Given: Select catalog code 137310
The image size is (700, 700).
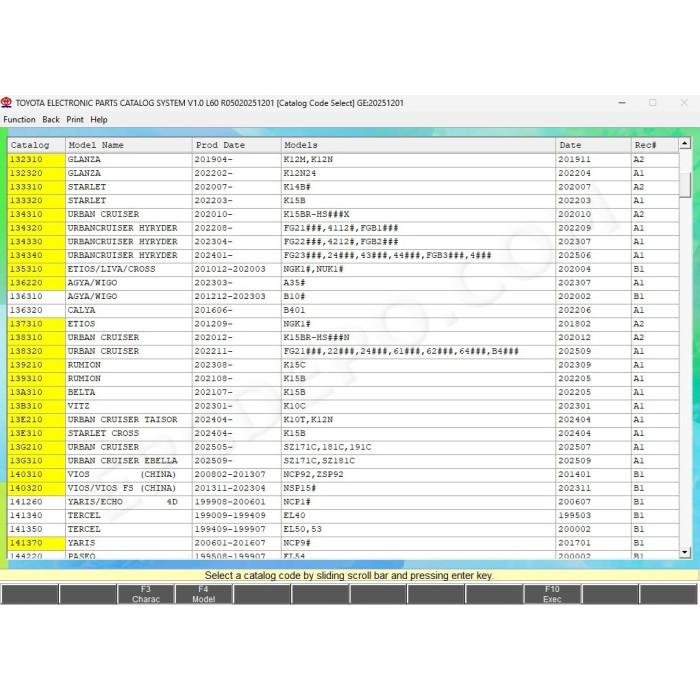Looking at the screenshot, I should 36,324.
